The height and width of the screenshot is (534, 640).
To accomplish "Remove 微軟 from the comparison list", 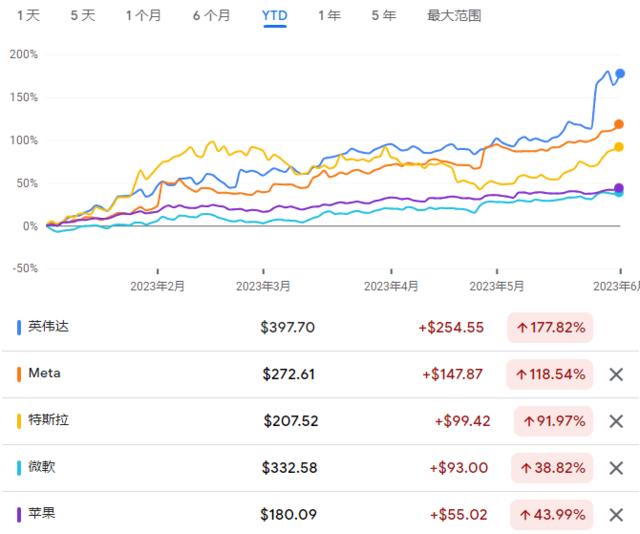I will [x=616, y=468].
